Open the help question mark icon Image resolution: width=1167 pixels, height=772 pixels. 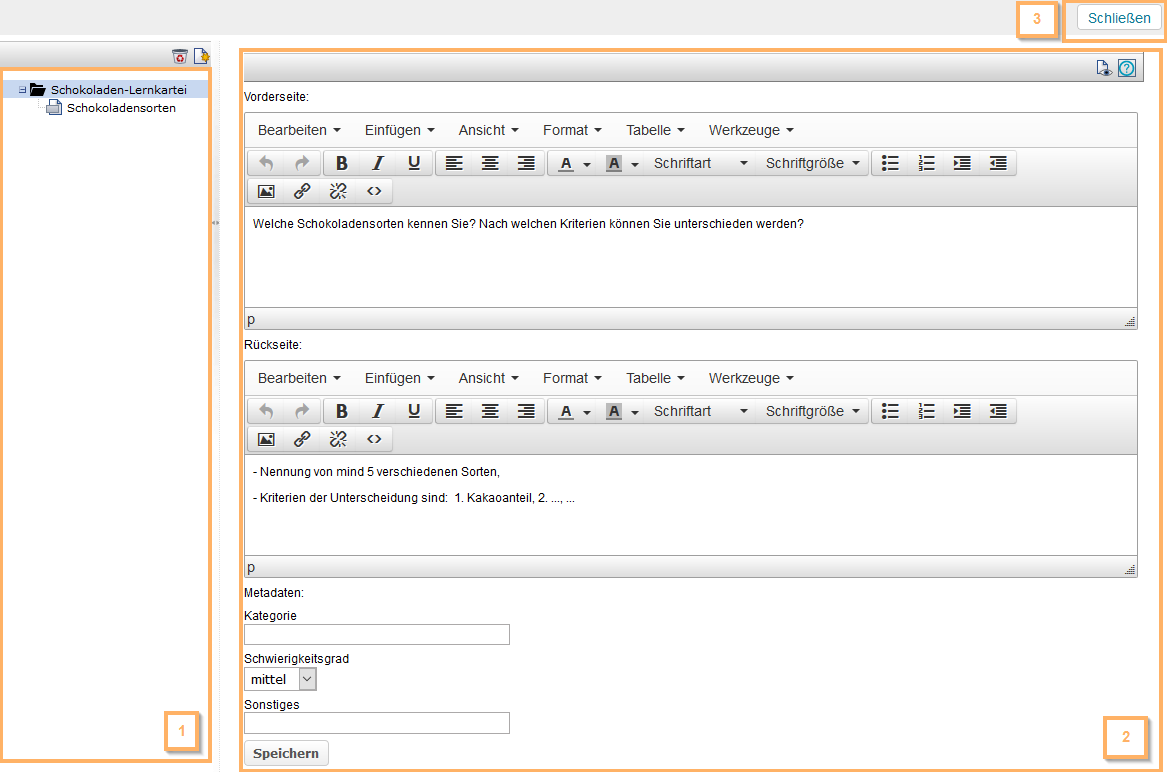pyautogui.click(x=1127, y=68)
